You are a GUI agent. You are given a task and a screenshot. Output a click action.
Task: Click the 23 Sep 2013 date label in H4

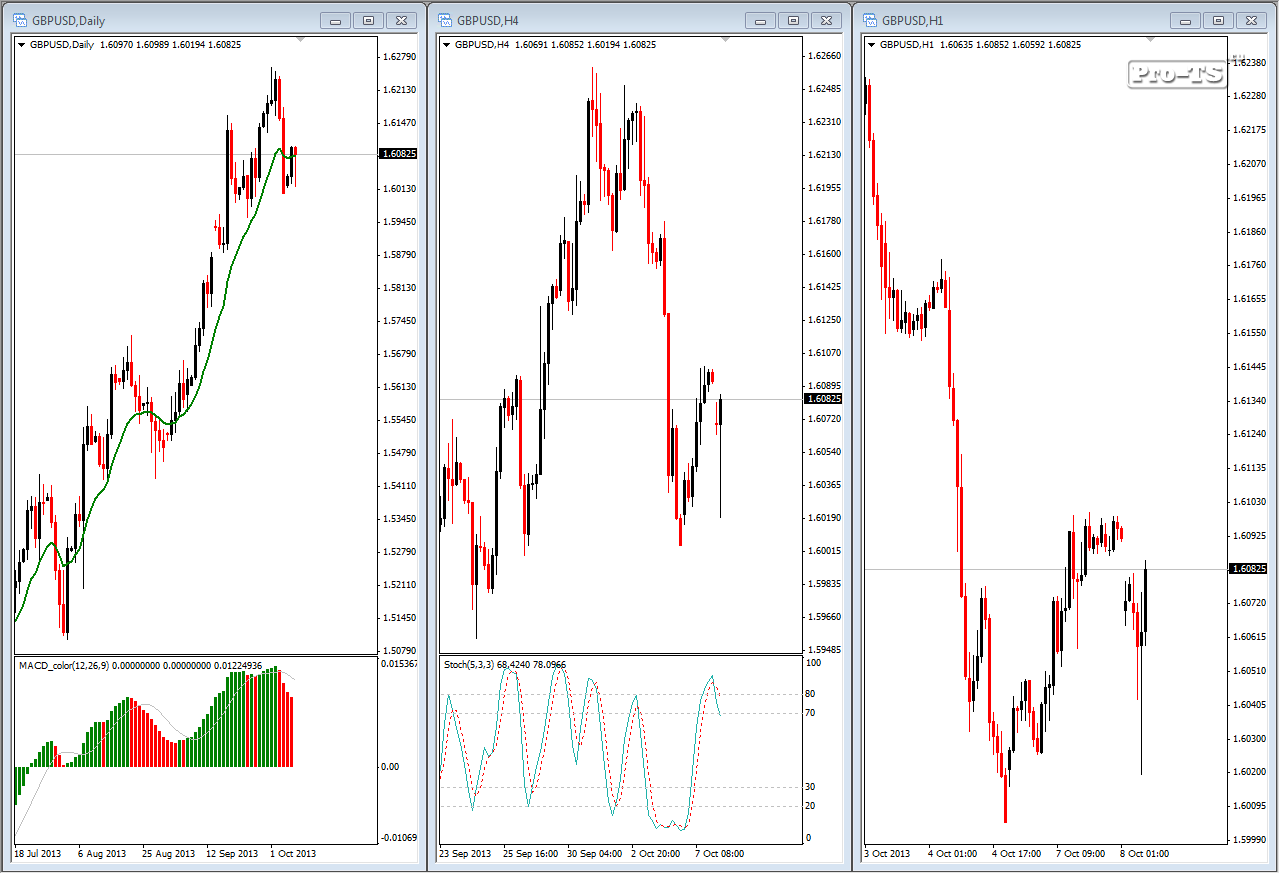click(466, 854)
